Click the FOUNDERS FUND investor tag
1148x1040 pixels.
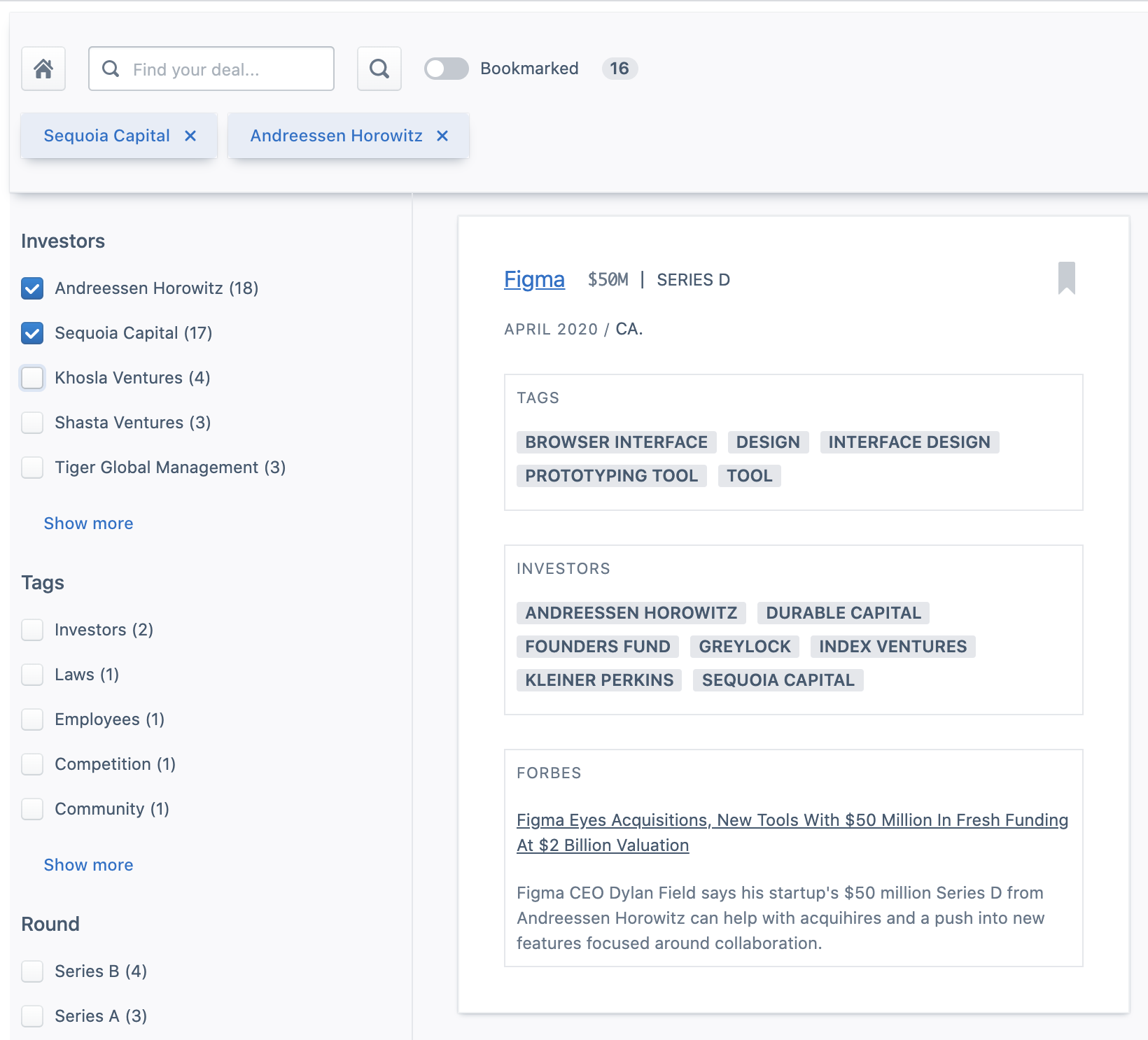[597, 647]
